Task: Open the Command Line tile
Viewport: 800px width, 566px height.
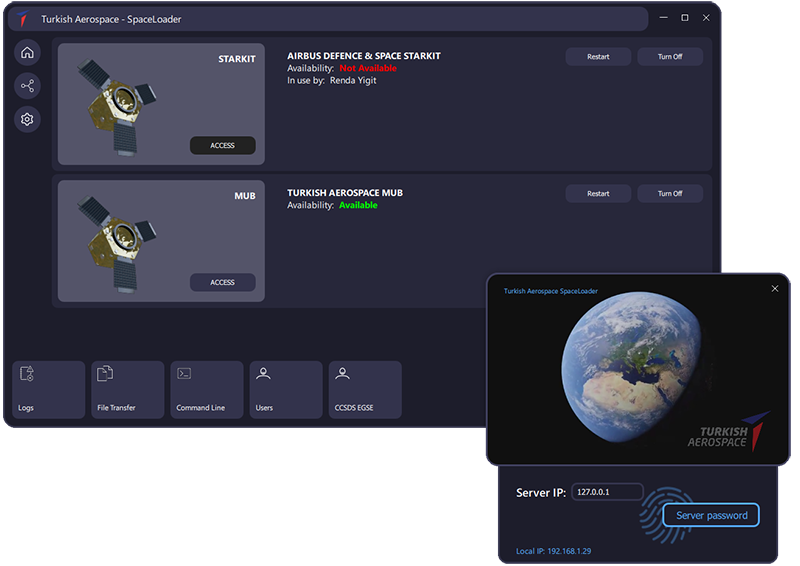Action: coord(207,390)
